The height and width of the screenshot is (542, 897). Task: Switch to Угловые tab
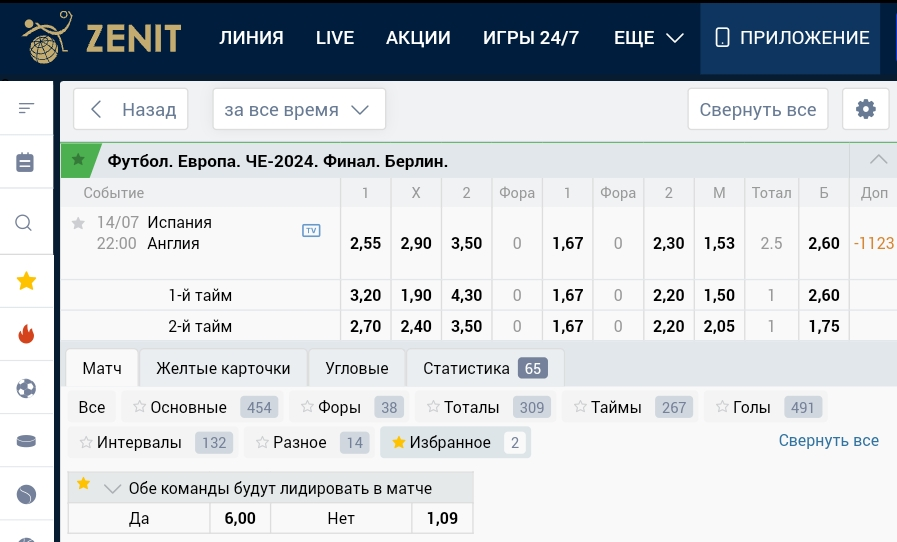point(357,368)
